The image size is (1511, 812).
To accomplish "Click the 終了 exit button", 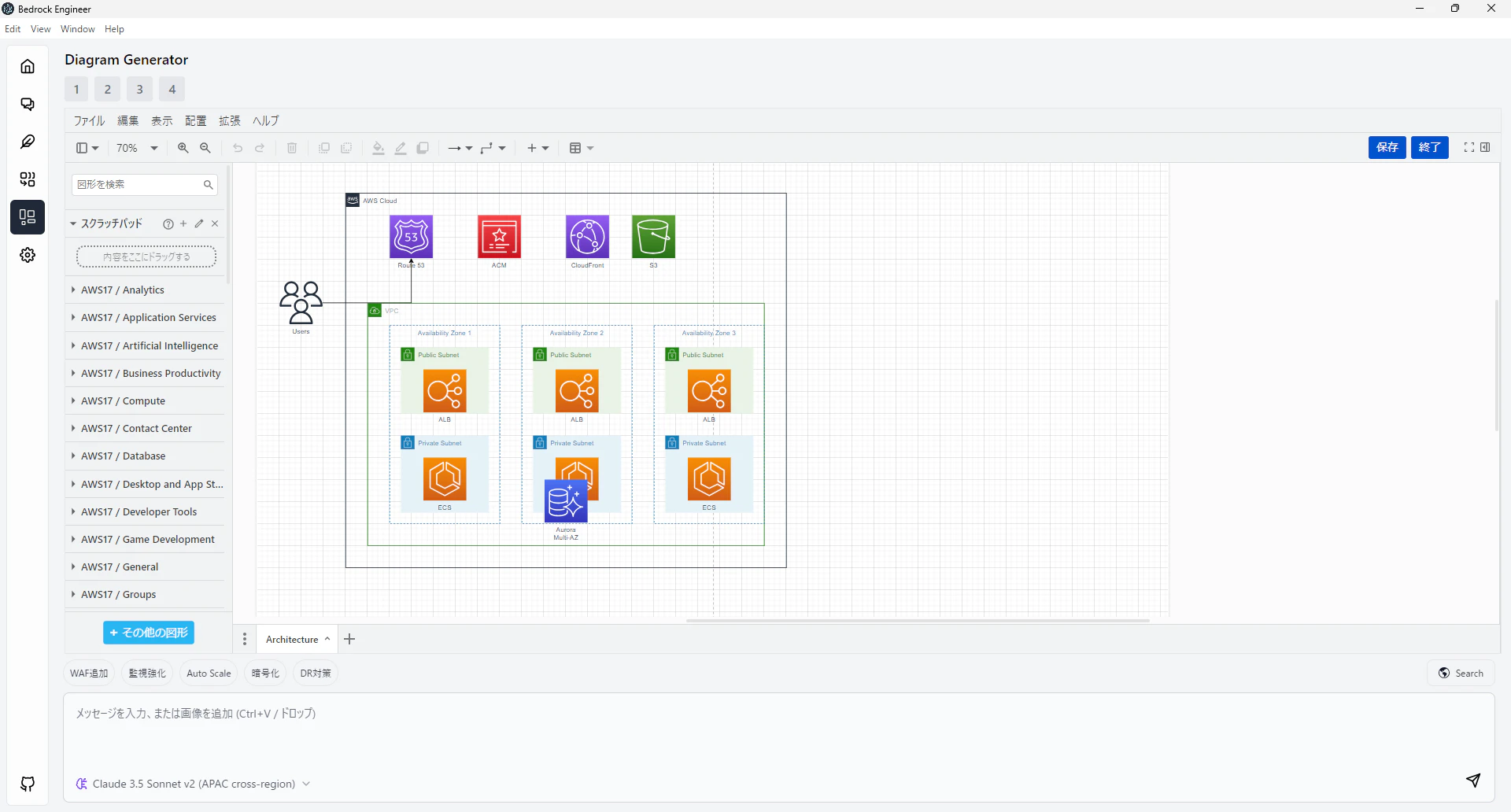I will [x=1430, y=147].
